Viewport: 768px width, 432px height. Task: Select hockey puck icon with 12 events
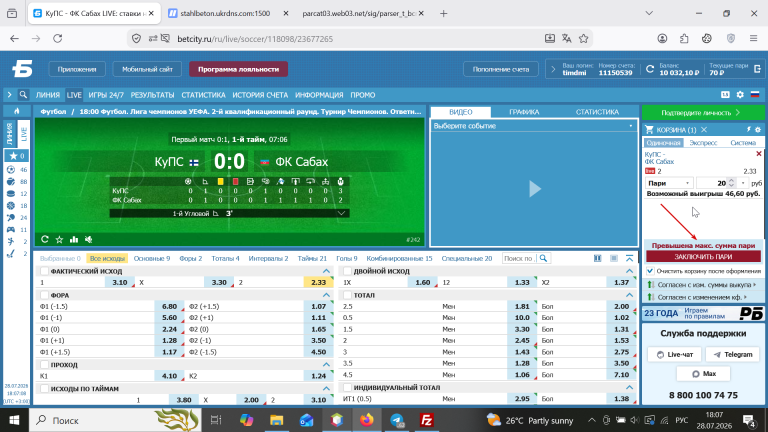11,193
